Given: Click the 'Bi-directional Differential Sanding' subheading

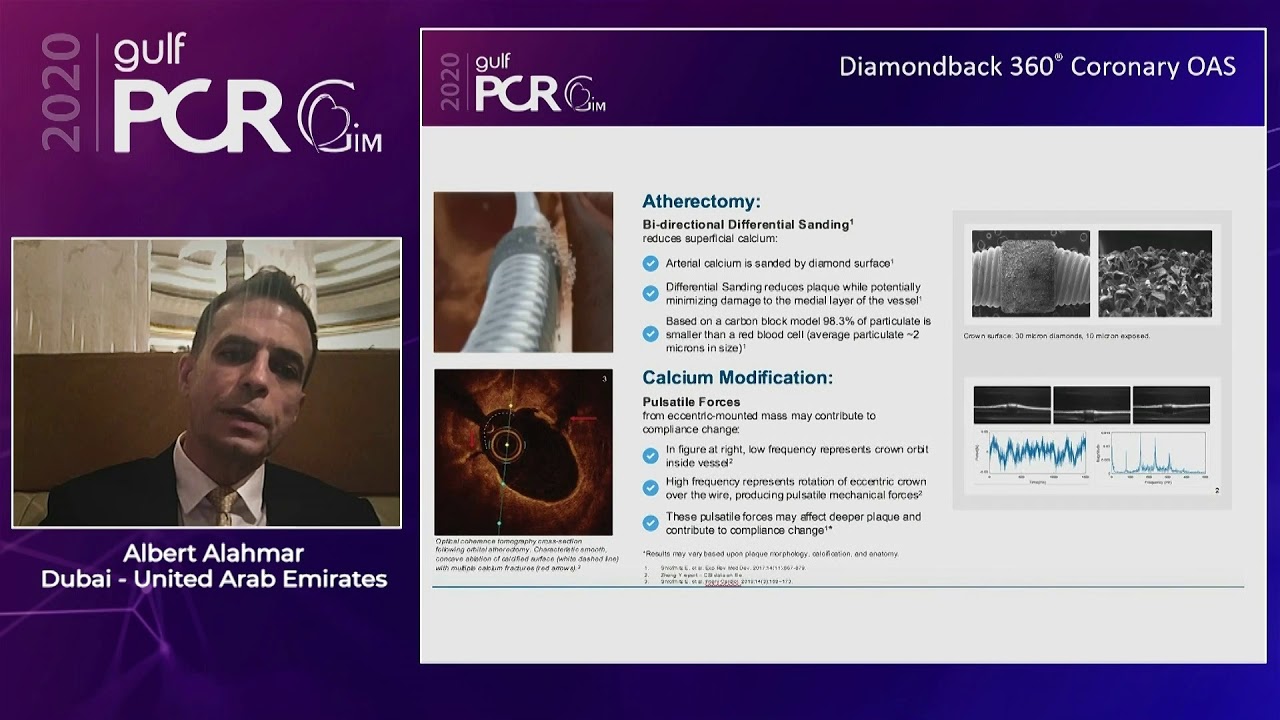Looking at the screenshot, I should (748, 225).
